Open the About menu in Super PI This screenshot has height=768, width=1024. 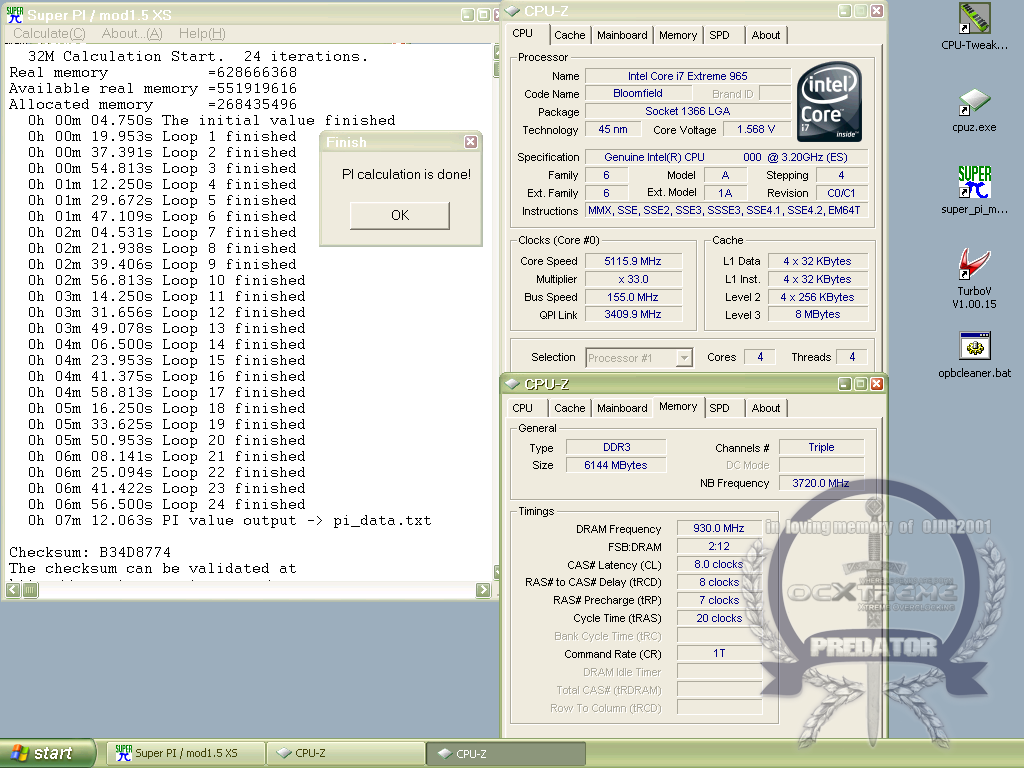[132, 33]
